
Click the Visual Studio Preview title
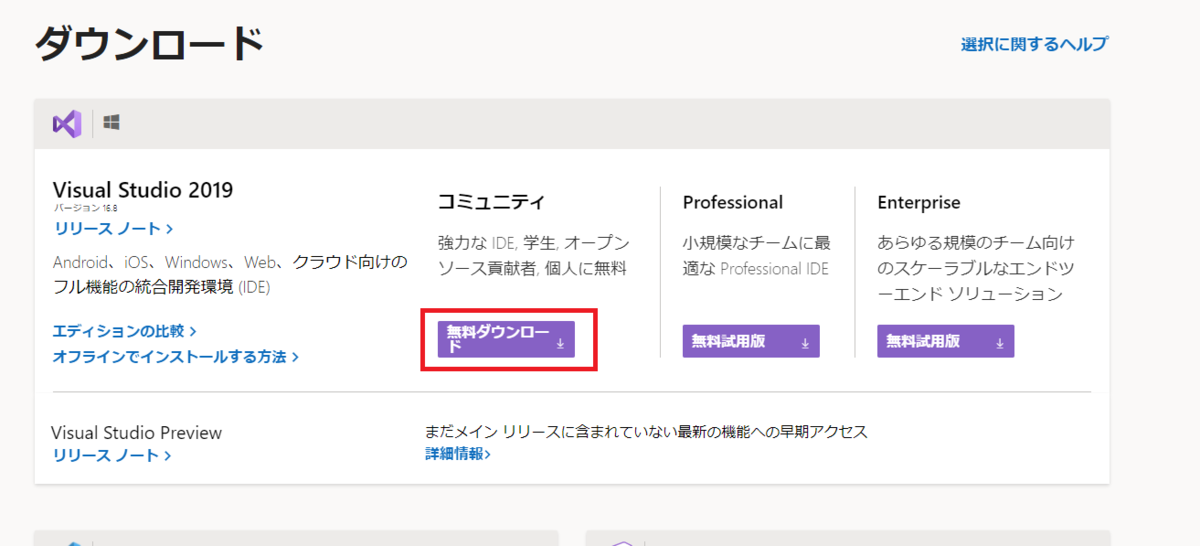pos(136,433)
